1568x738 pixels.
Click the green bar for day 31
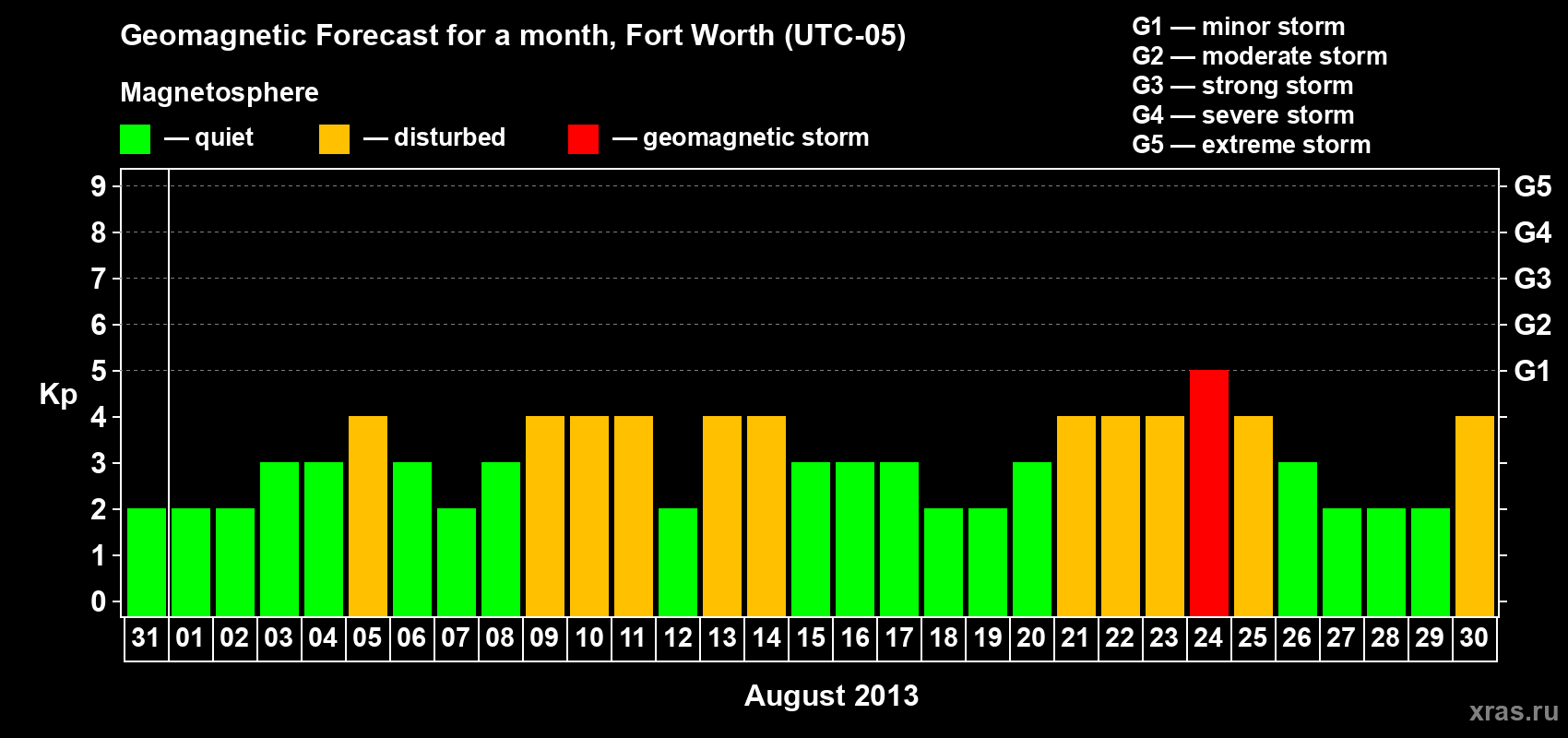tap(147, 562)
